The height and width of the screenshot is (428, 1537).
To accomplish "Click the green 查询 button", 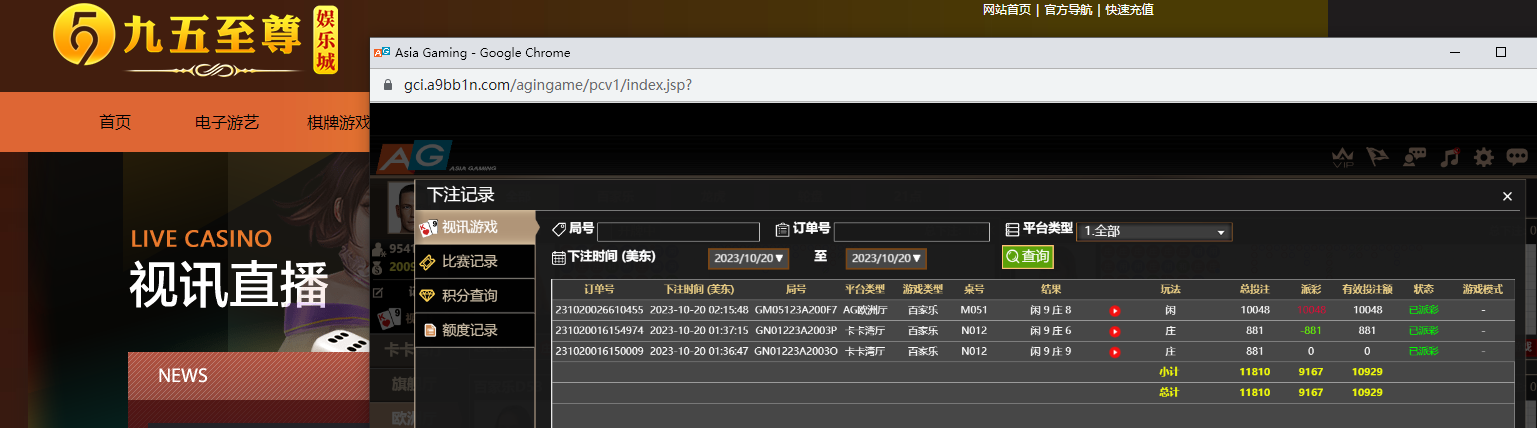I will (1028, 257).
